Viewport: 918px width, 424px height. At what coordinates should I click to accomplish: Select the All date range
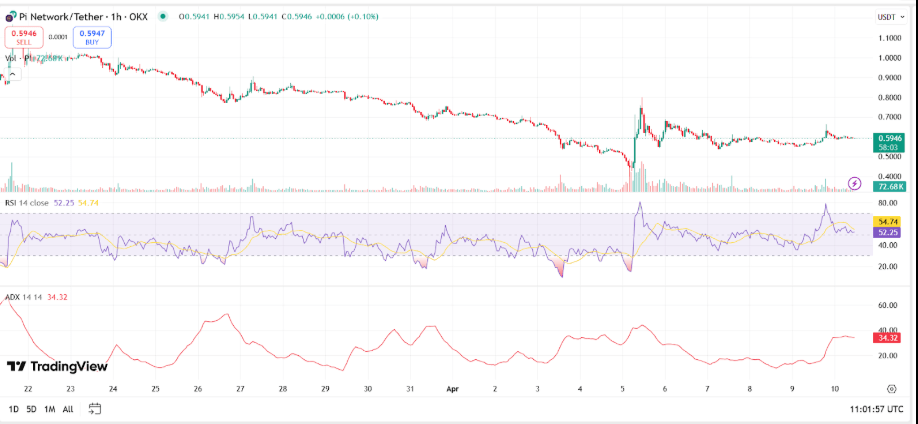click(x=68, y=409)
